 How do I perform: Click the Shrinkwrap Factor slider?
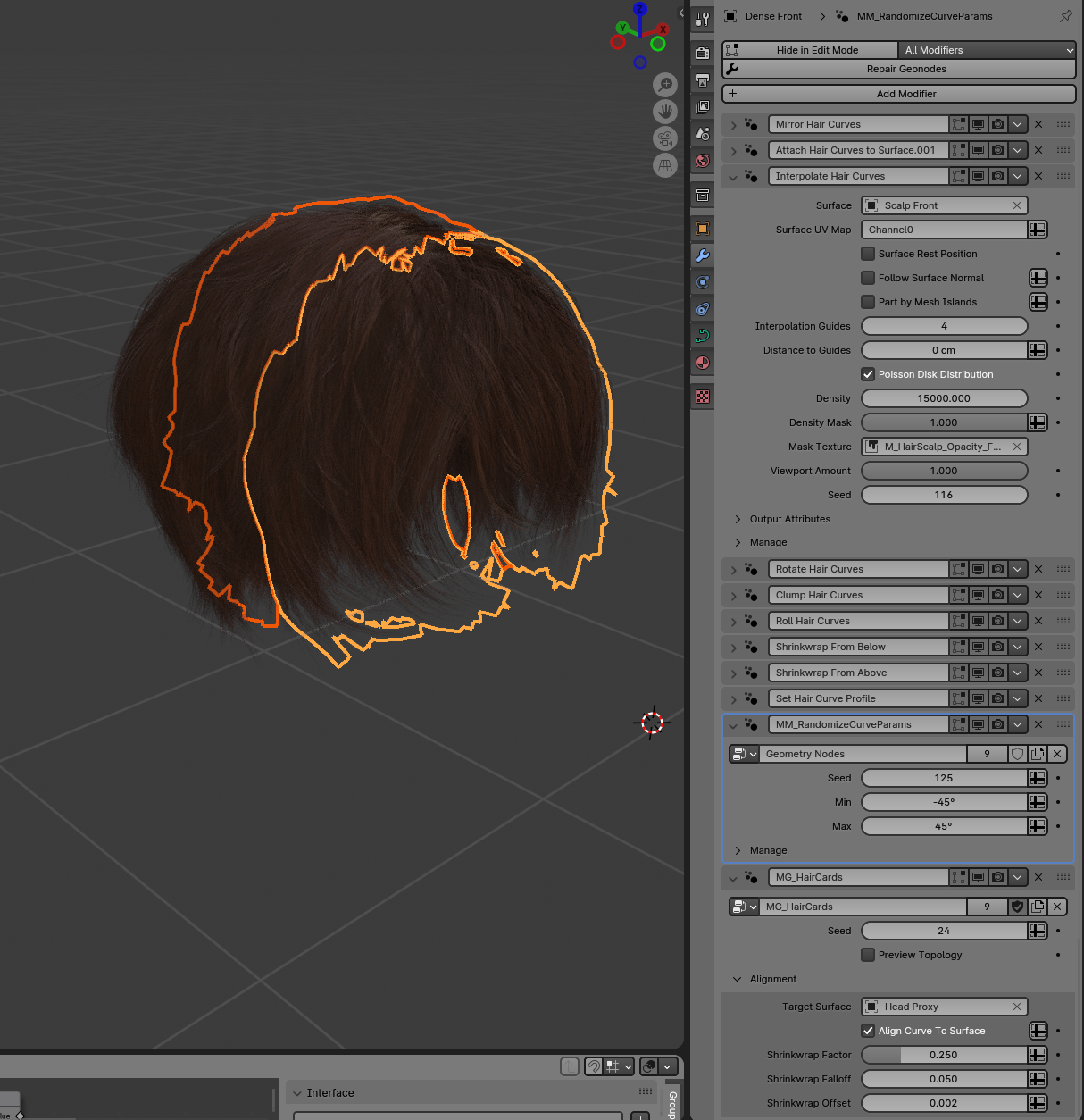943,1055
